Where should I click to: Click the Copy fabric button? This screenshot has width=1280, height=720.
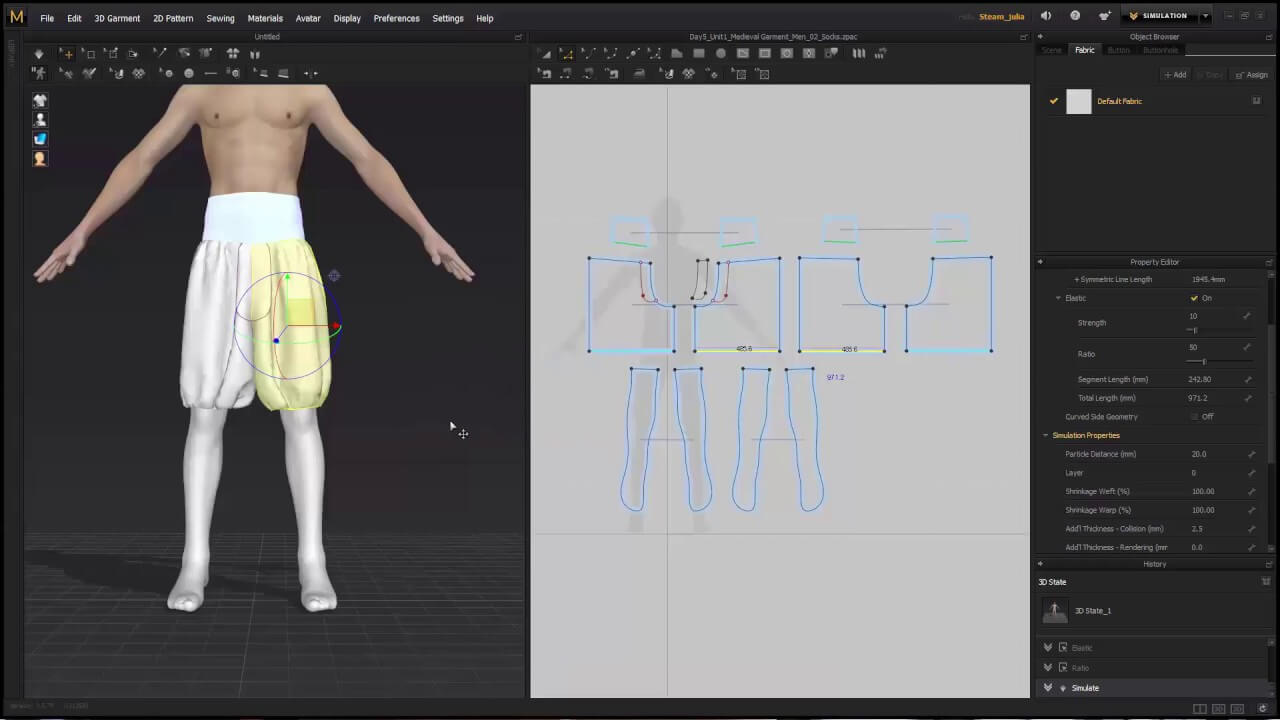click(x=1210, y=75)
